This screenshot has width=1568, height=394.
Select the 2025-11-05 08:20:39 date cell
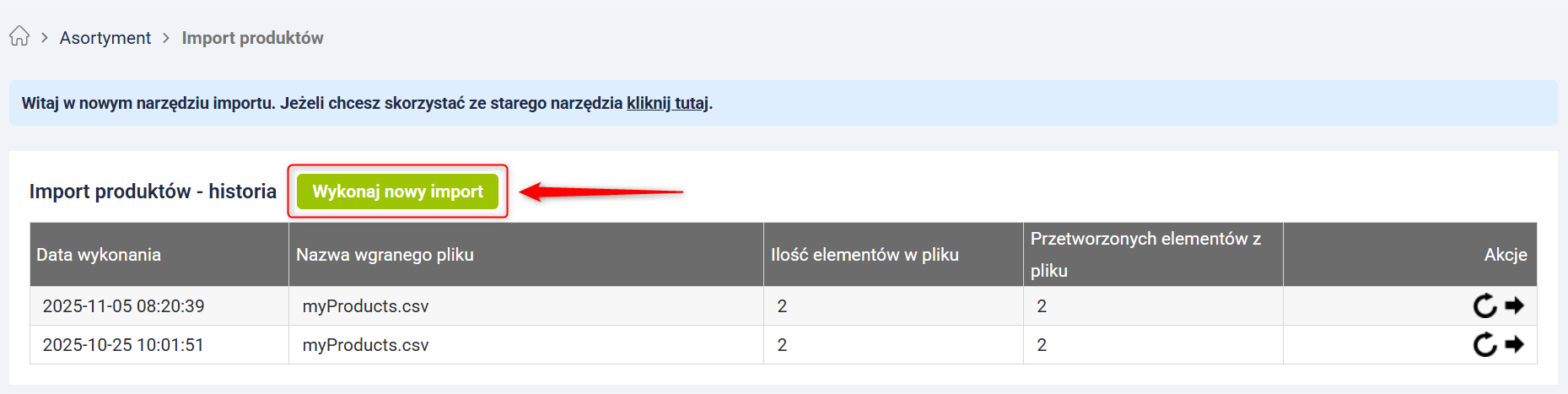(123, 306)
